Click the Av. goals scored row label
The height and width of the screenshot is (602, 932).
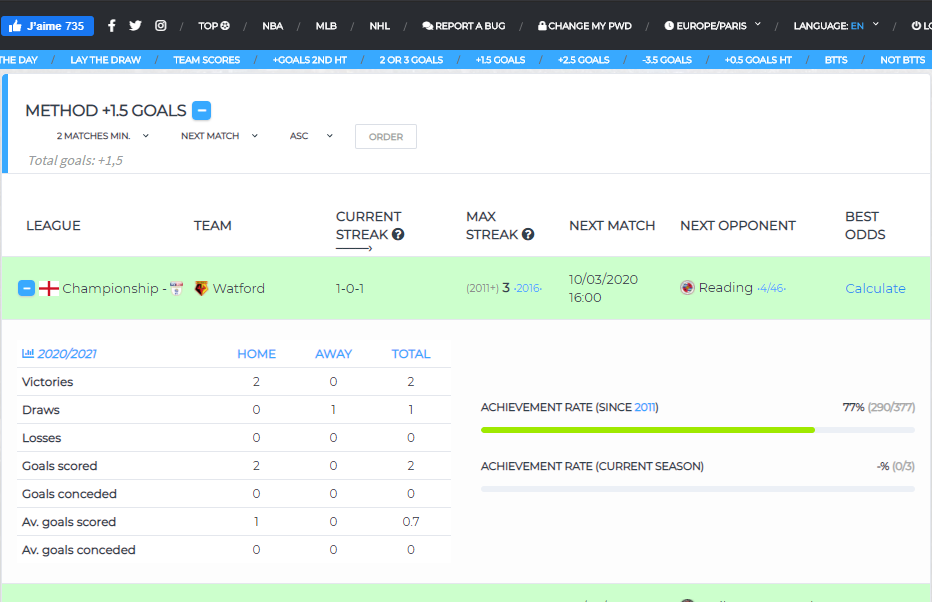[x=69, y=522]
